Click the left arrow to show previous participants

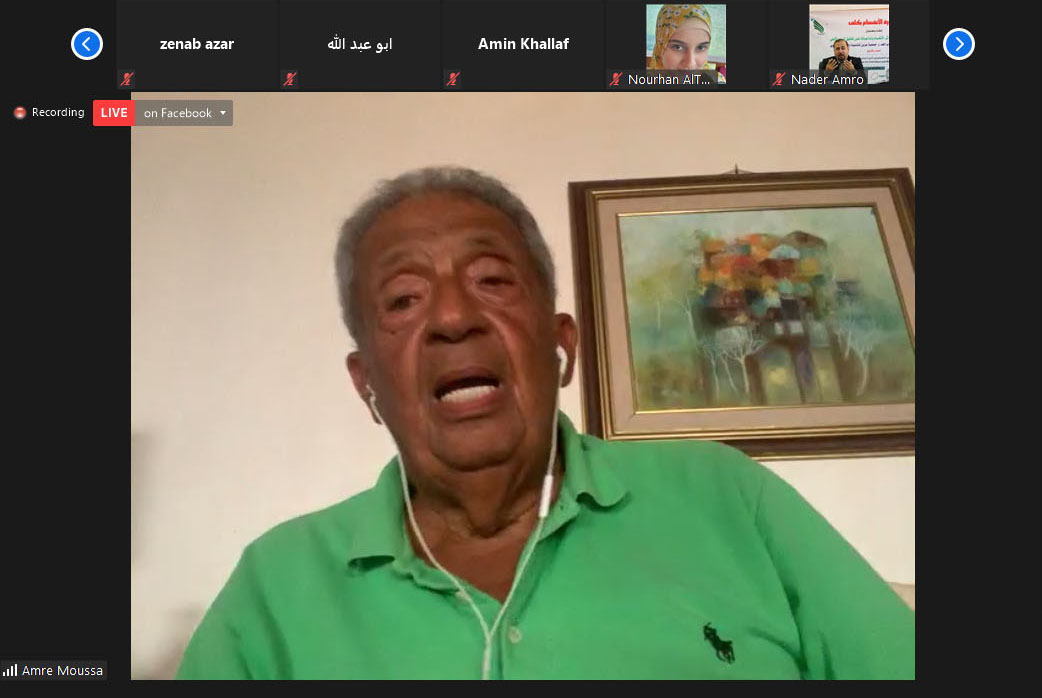87,44
